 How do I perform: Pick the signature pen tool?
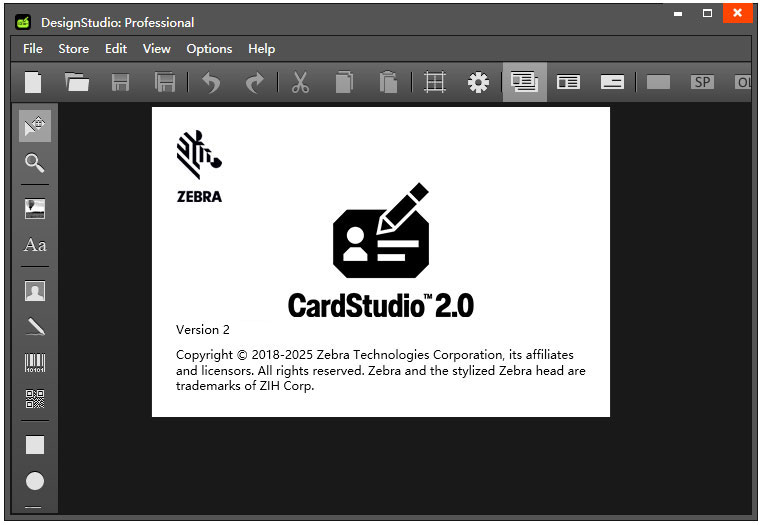coord(35,327)
